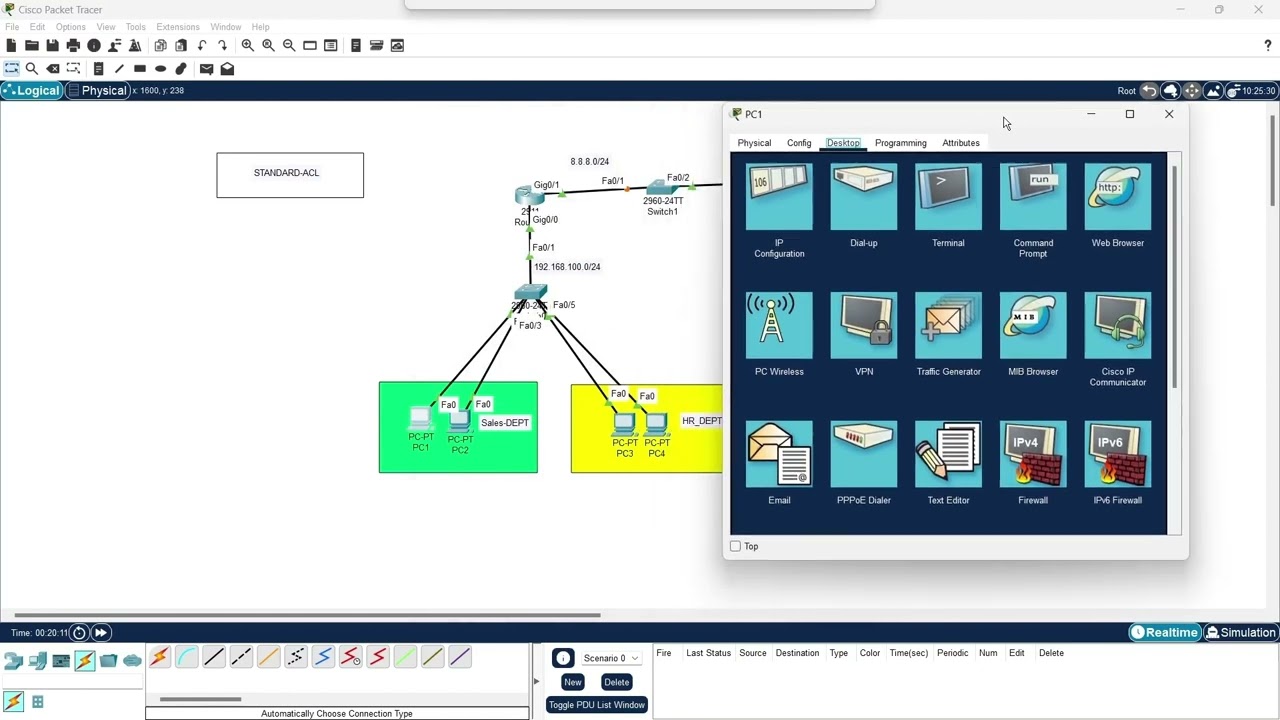Select the Draw Ellipse tool

(160, 69)
